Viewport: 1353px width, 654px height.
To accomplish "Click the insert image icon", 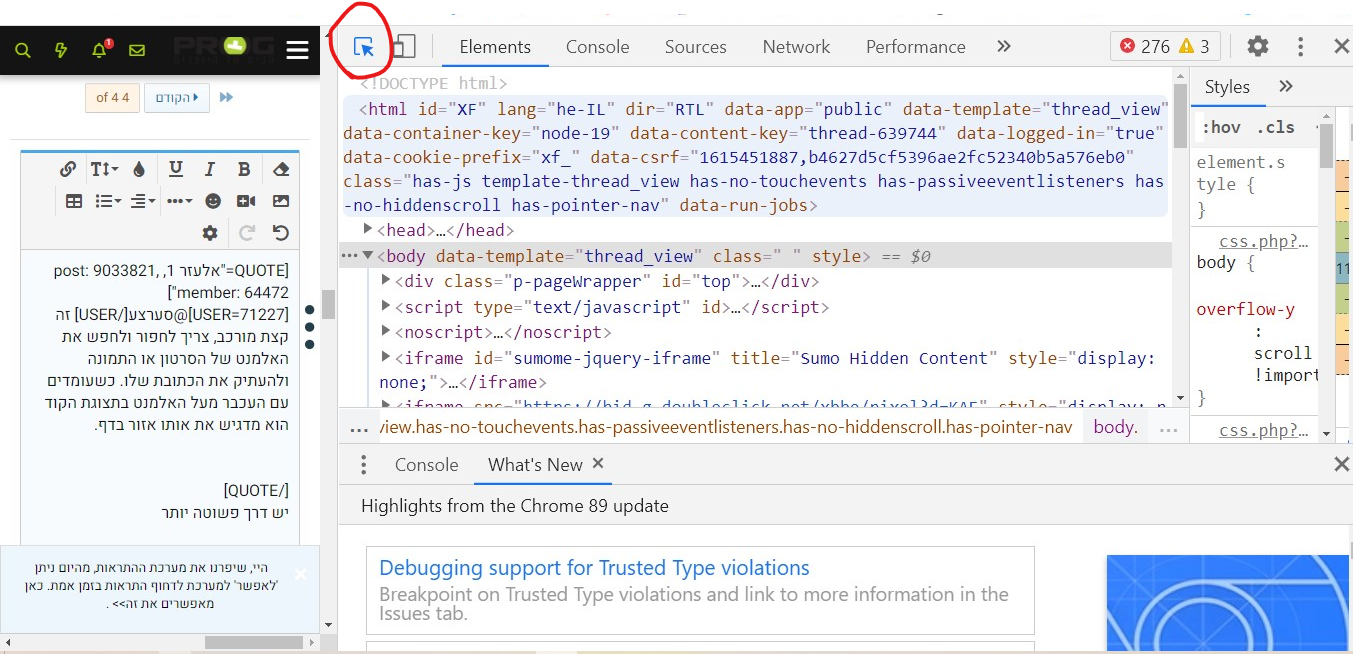I will pos(281,201).
